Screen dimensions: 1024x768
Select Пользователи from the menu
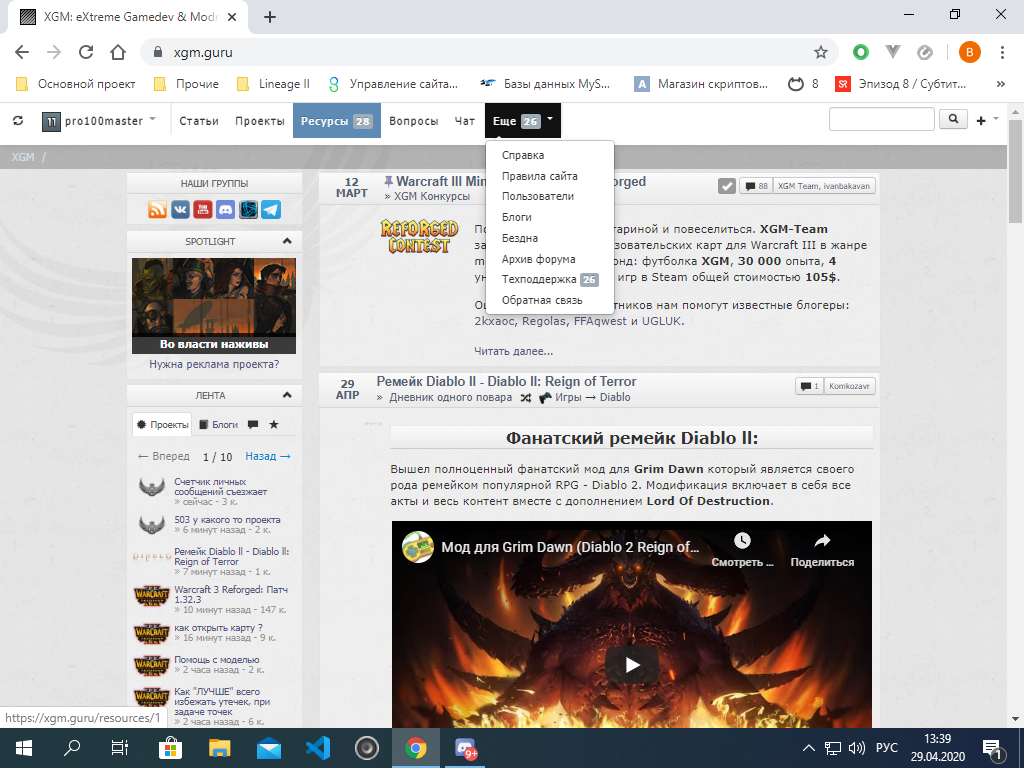point(537,196)
